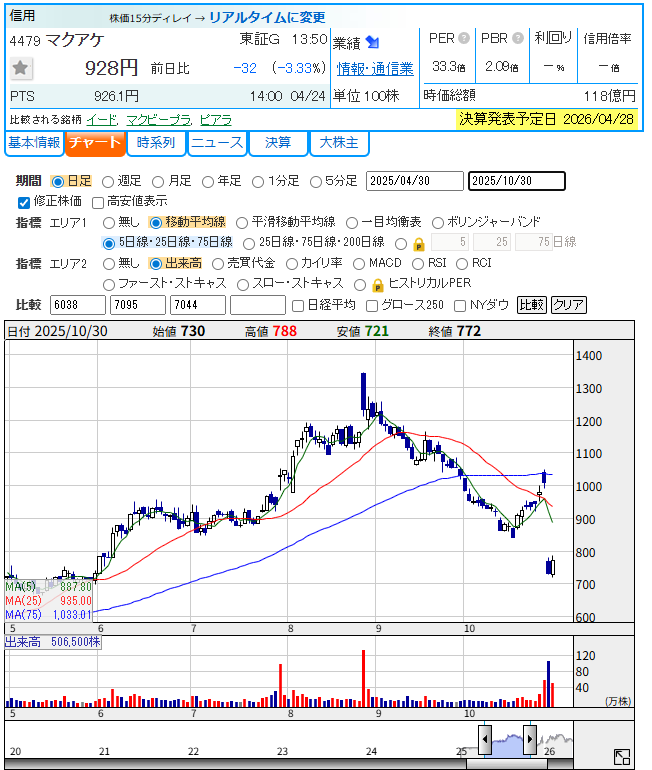This screenshot has width=652, height=770.
Task: Select the 日足 period radio button
Action: [x=58, y=182]
